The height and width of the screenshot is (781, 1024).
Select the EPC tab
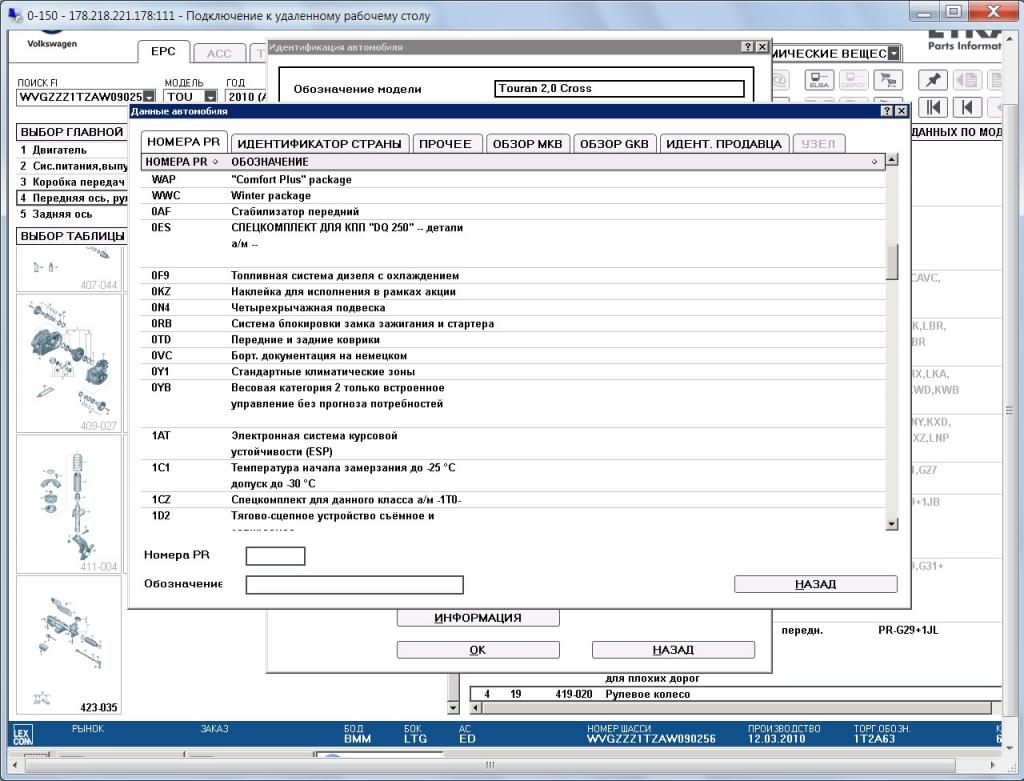coord(163,52)
